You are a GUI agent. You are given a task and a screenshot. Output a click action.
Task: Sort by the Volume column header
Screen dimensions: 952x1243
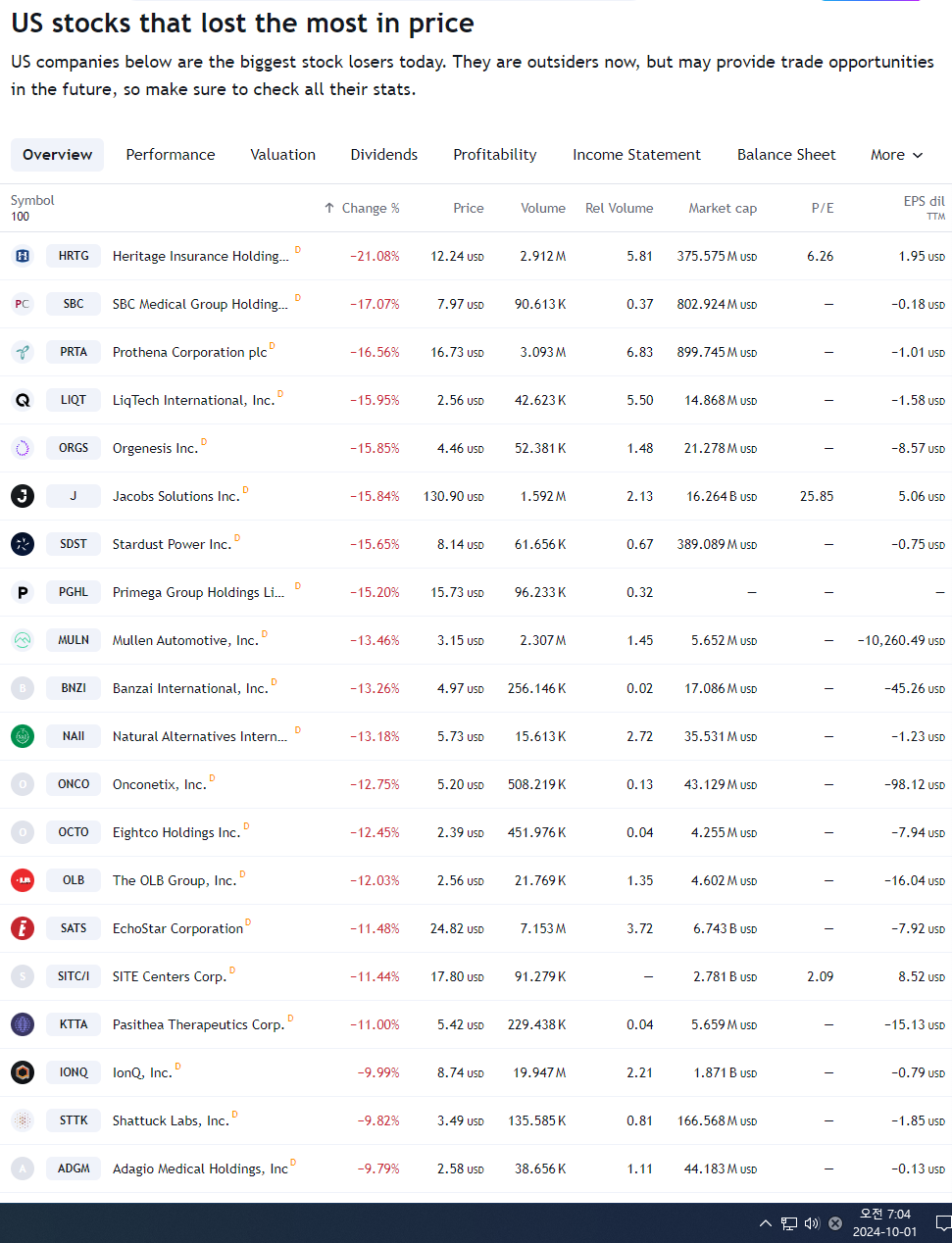[x=543, y=208]
